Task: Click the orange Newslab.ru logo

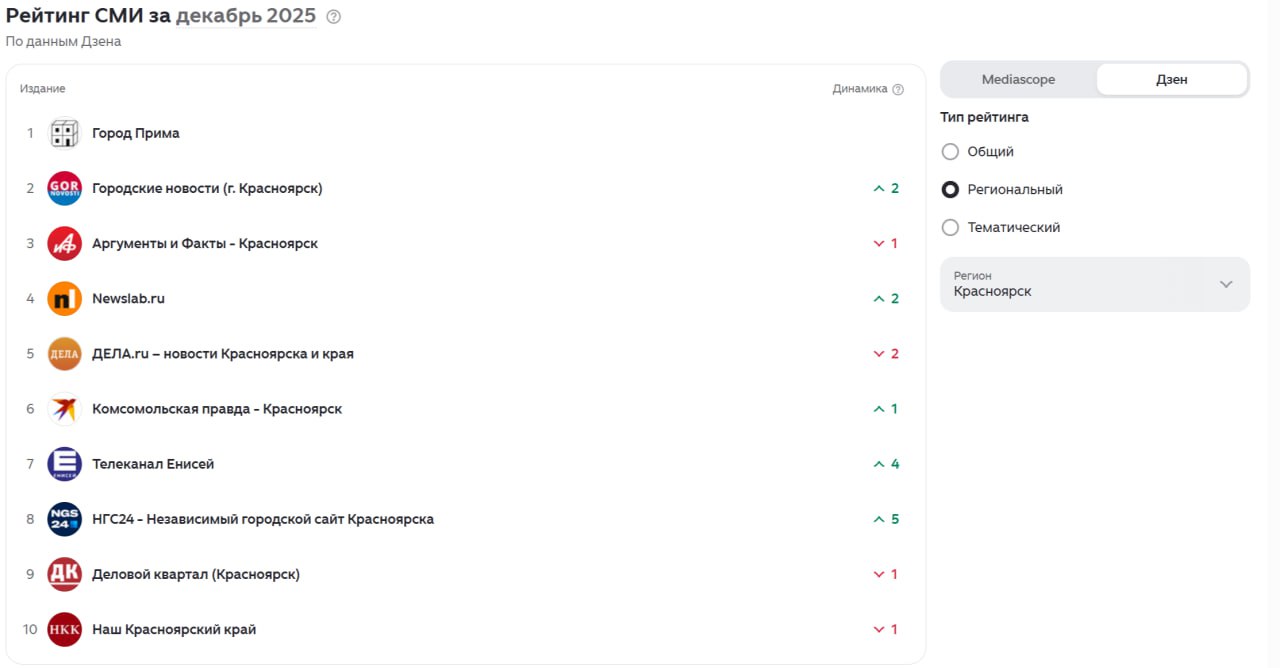Action: (64, 298)
